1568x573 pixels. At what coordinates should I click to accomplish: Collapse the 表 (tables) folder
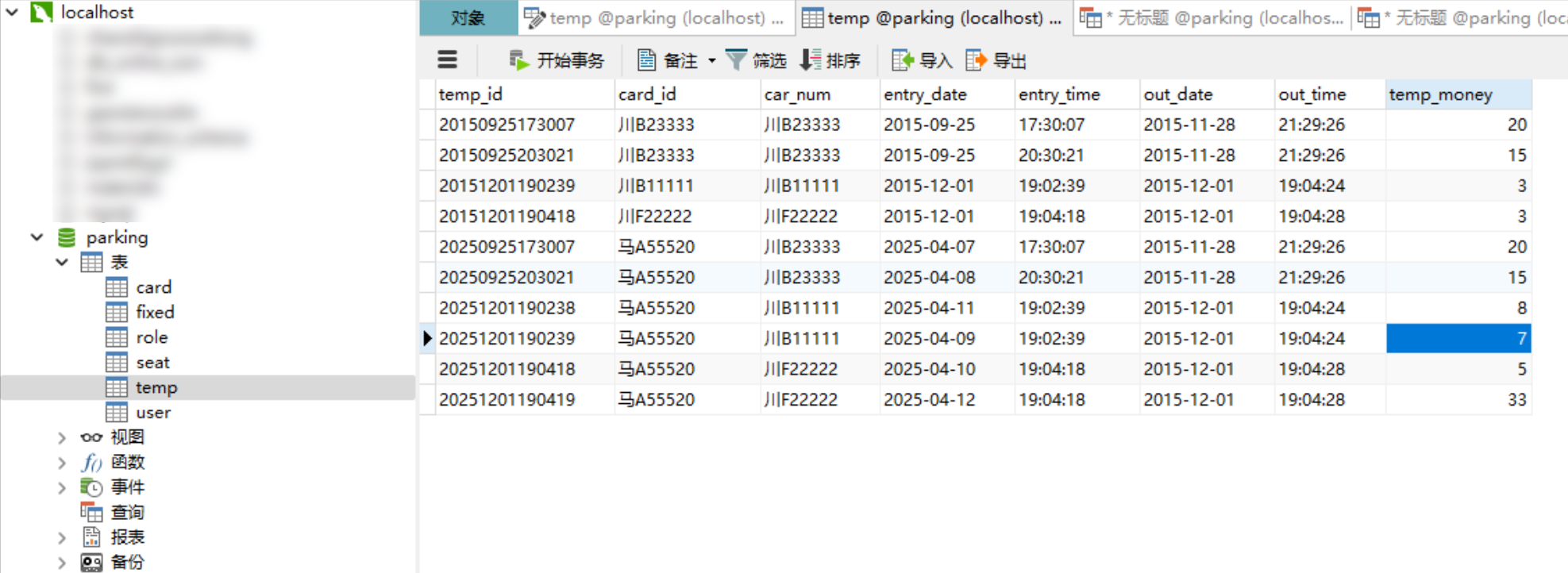click(62, 262)
